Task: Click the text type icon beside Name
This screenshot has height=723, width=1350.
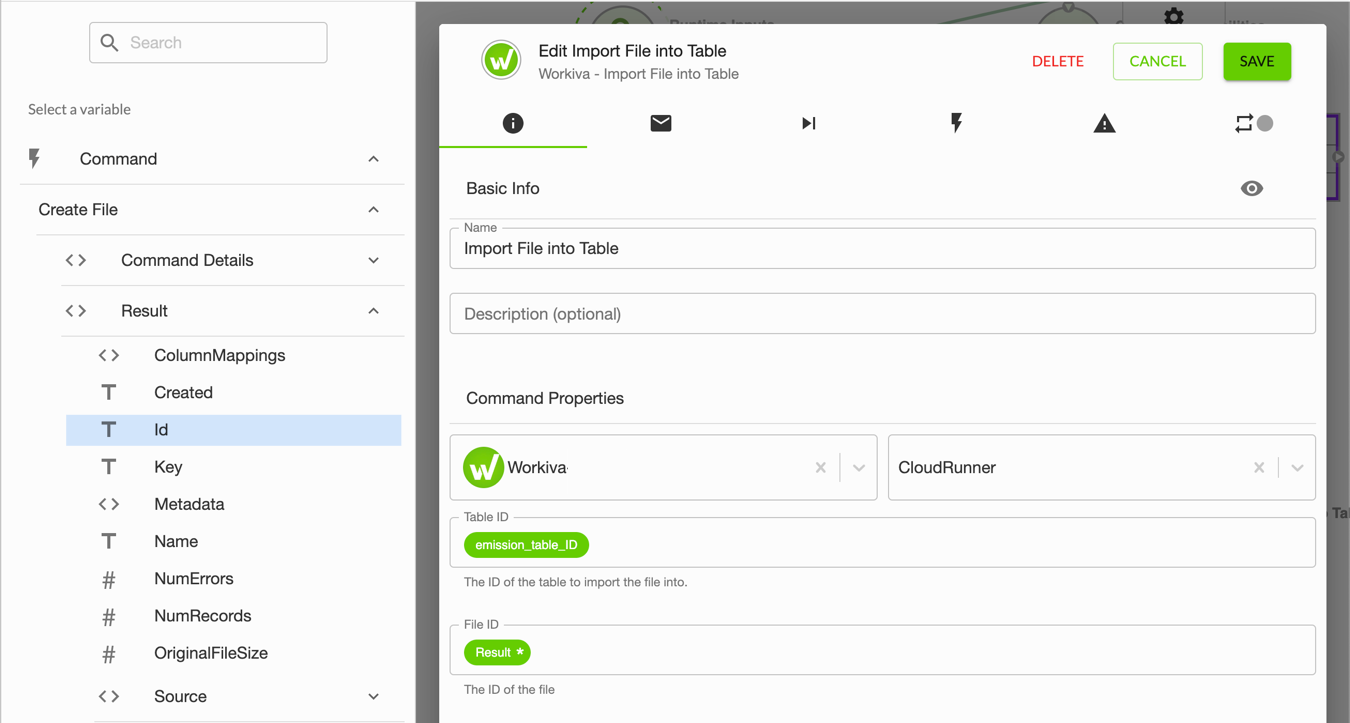Action: [x=109, y=541]
